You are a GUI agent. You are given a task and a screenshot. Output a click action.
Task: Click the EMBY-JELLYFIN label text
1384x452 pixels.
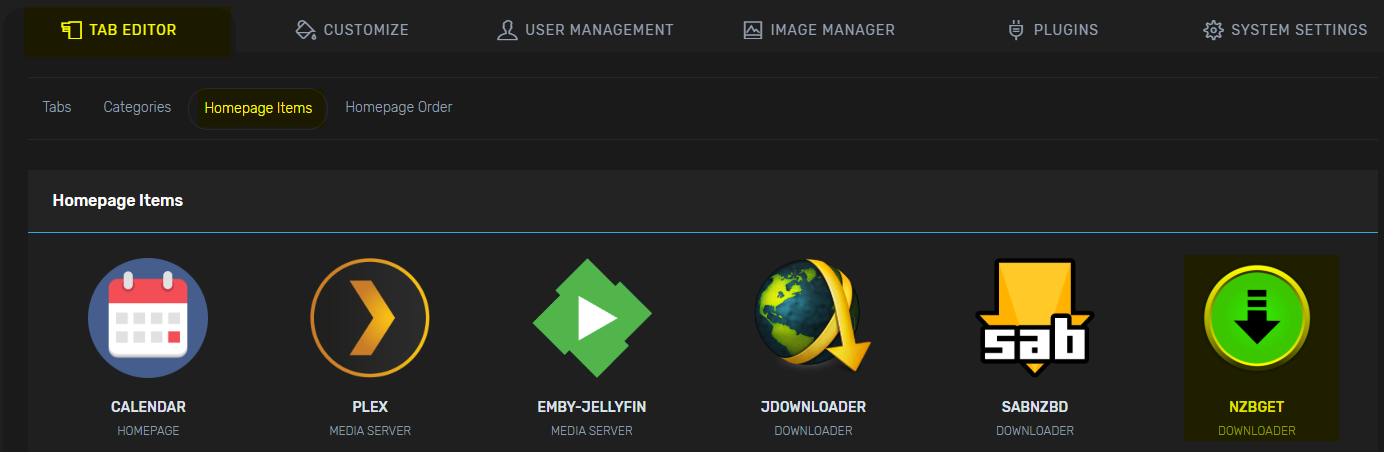(592, 407)
